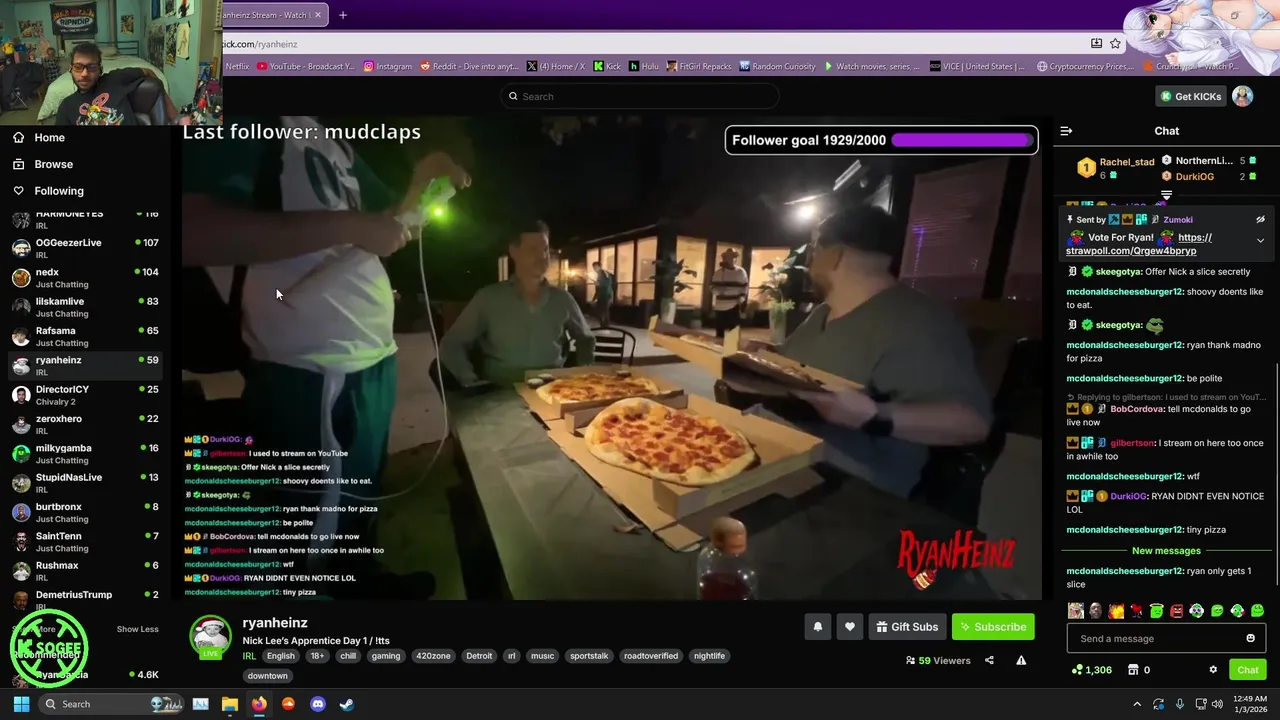Open DirectorICY channel in sidebar

point(85,395)
